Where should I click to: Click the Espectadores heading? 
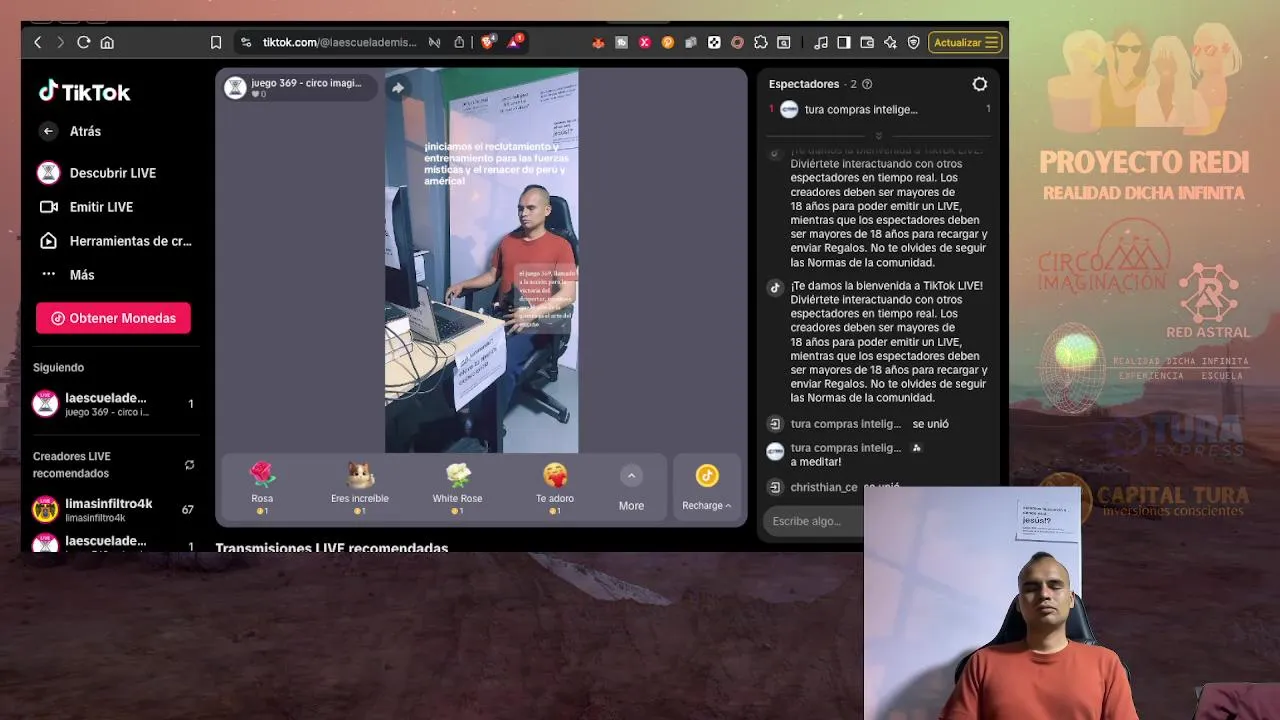pyautogui.click(x=804, y=84)
